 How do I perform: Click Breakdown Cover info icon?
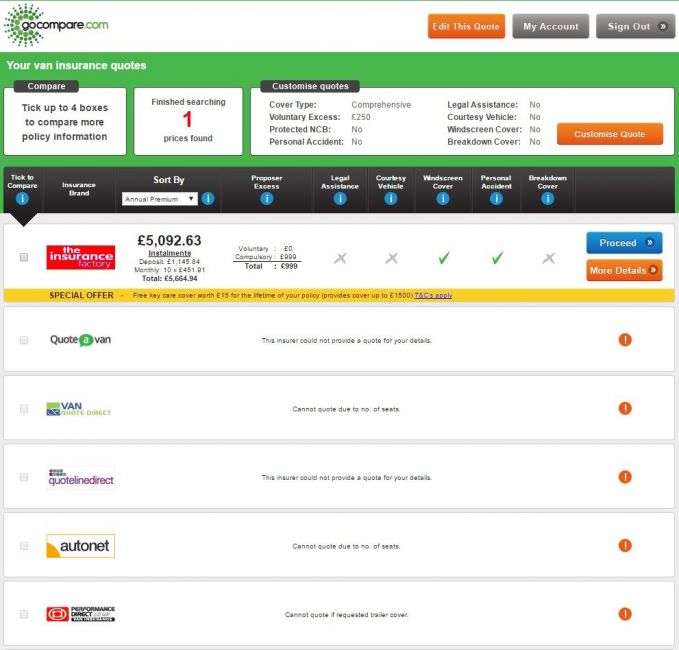[547, 199]
